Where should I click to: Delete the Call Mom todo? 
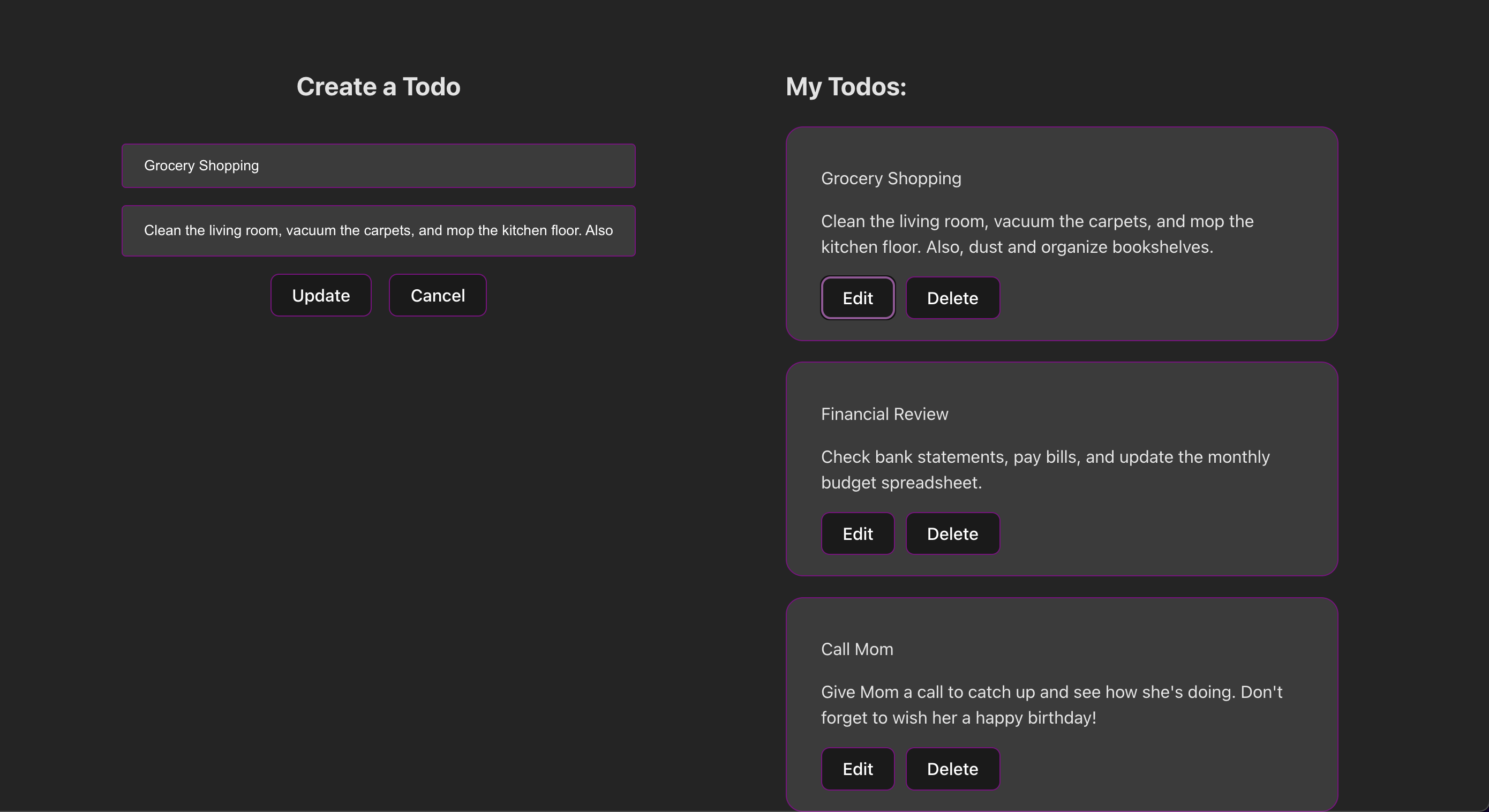952,769
